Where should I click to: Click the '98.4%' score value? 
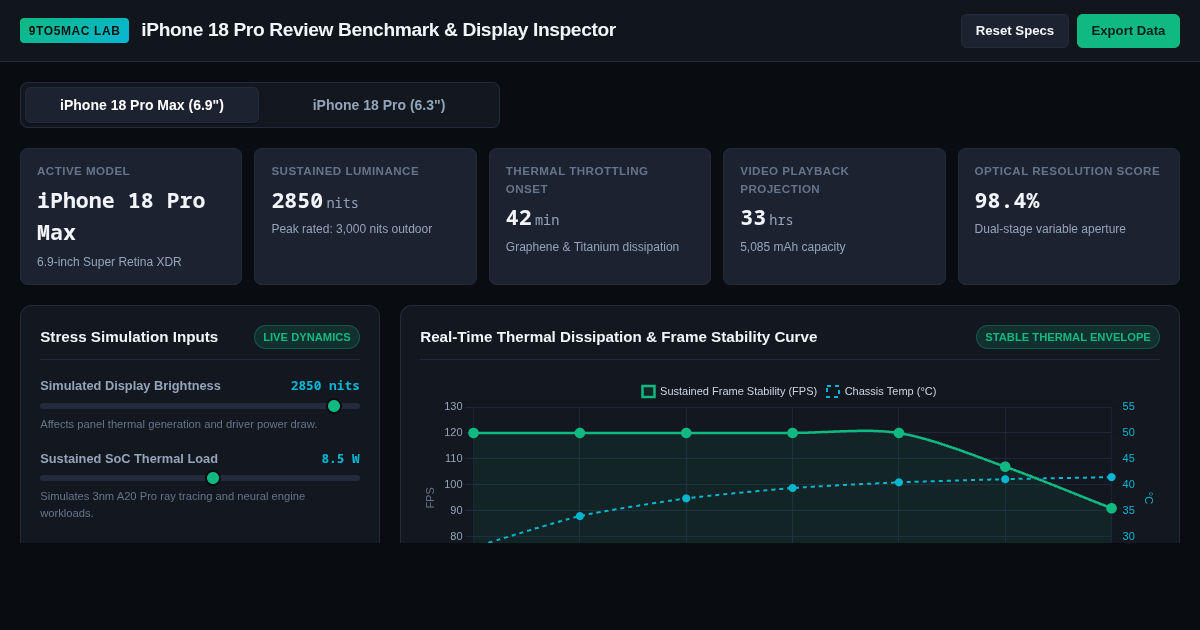pos(1007,201)
